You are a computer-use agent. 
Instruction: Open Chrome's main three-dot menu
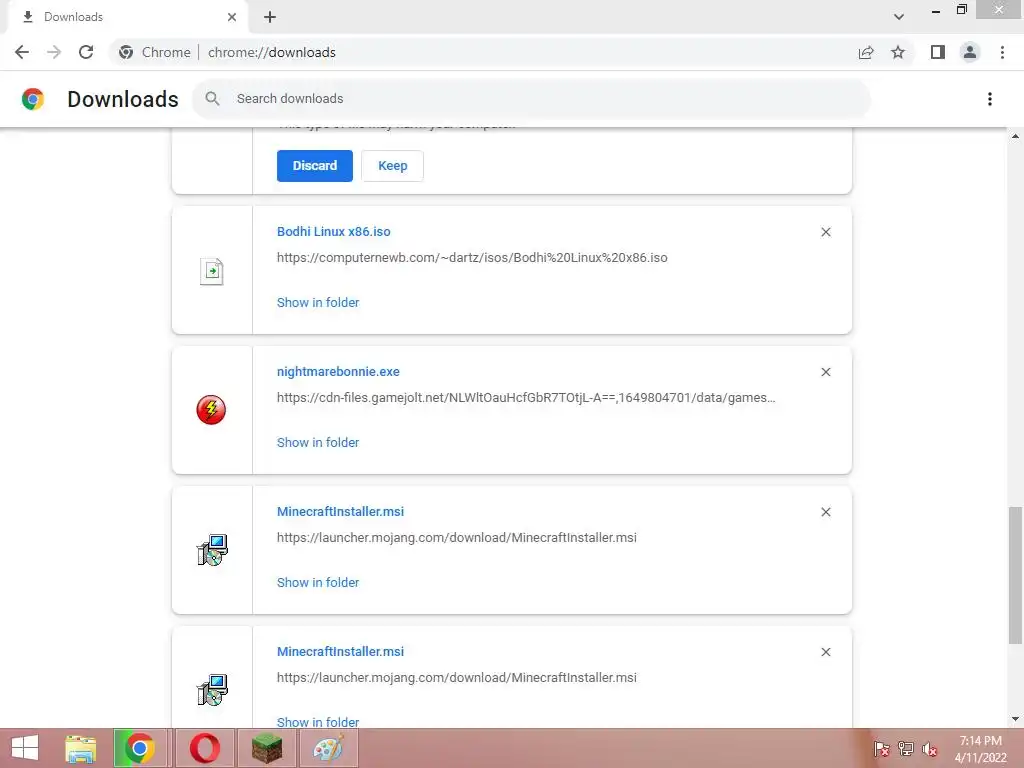[1002, 52]
